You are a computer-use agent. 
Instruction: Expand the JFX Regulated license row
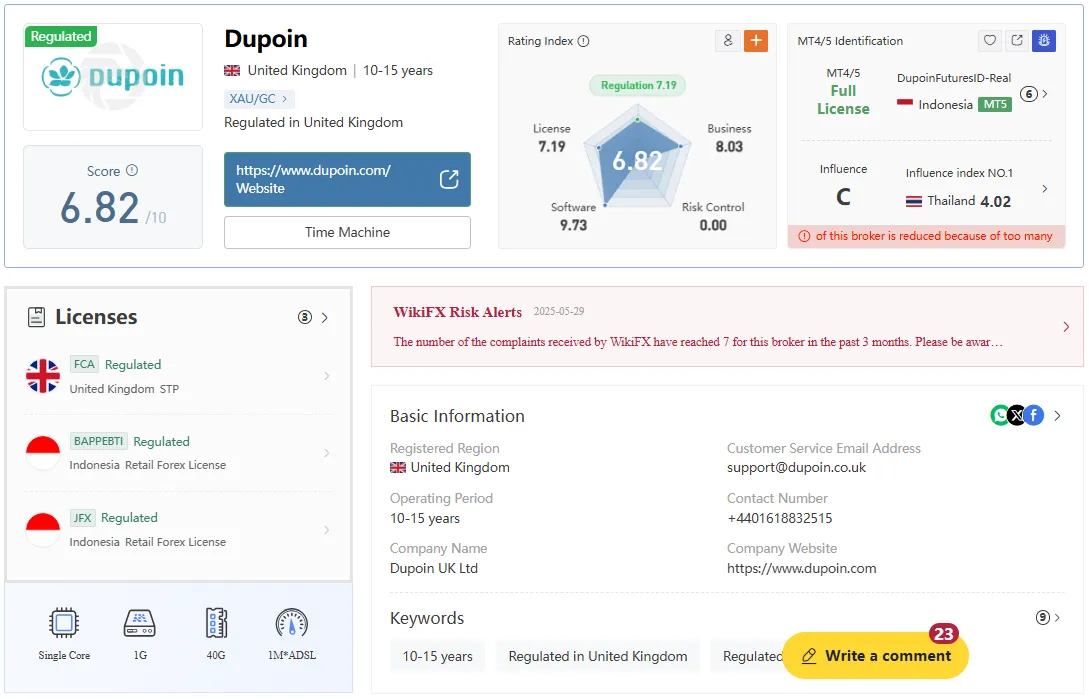pos(178,529)
